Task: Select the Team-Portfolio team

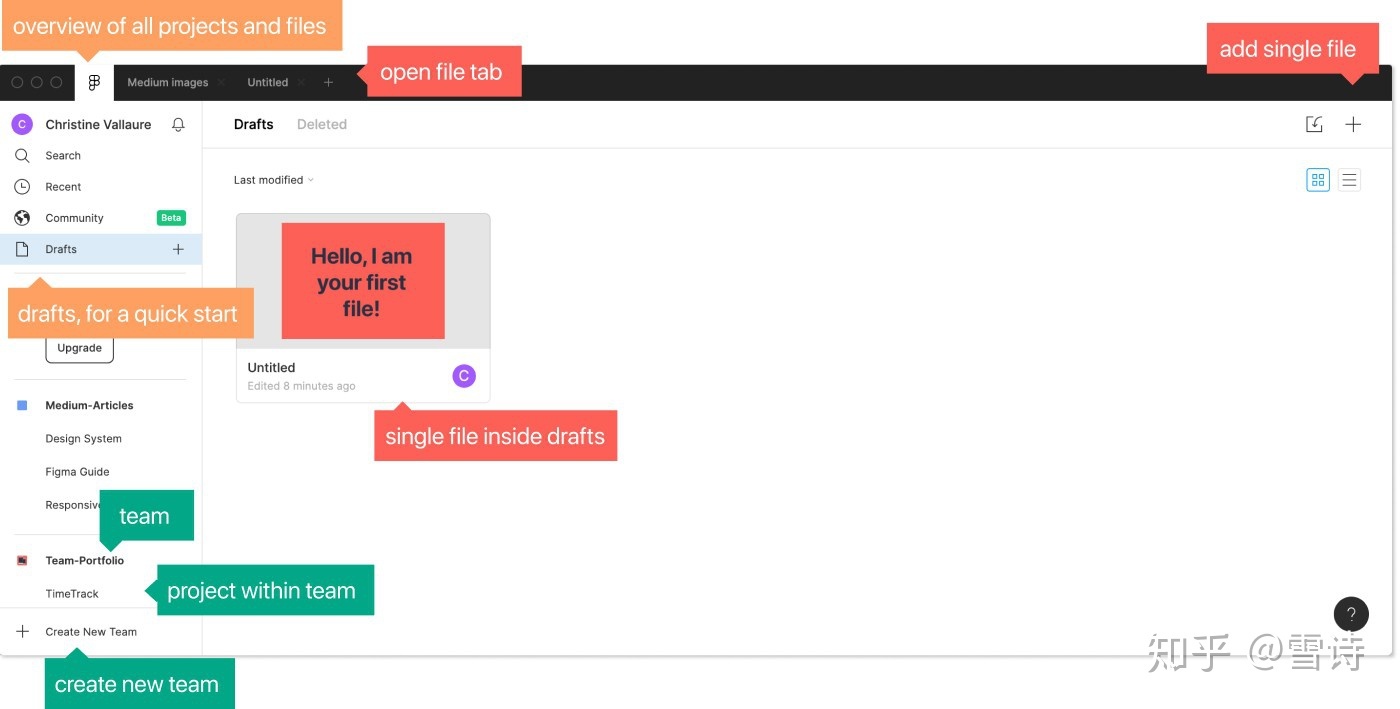Action: coord(84,561)
